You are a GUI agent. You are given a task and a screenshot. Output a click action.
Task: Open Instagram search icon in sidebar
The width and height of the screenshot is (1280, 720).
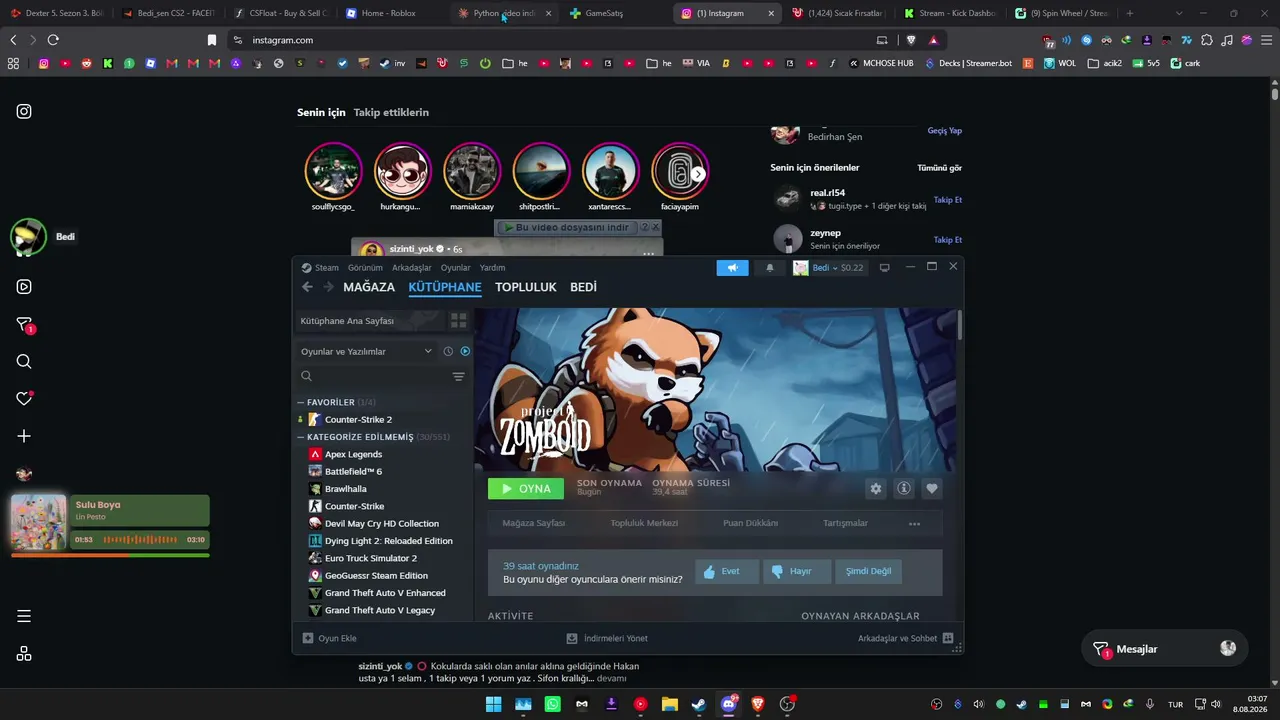tap(24, 362)
